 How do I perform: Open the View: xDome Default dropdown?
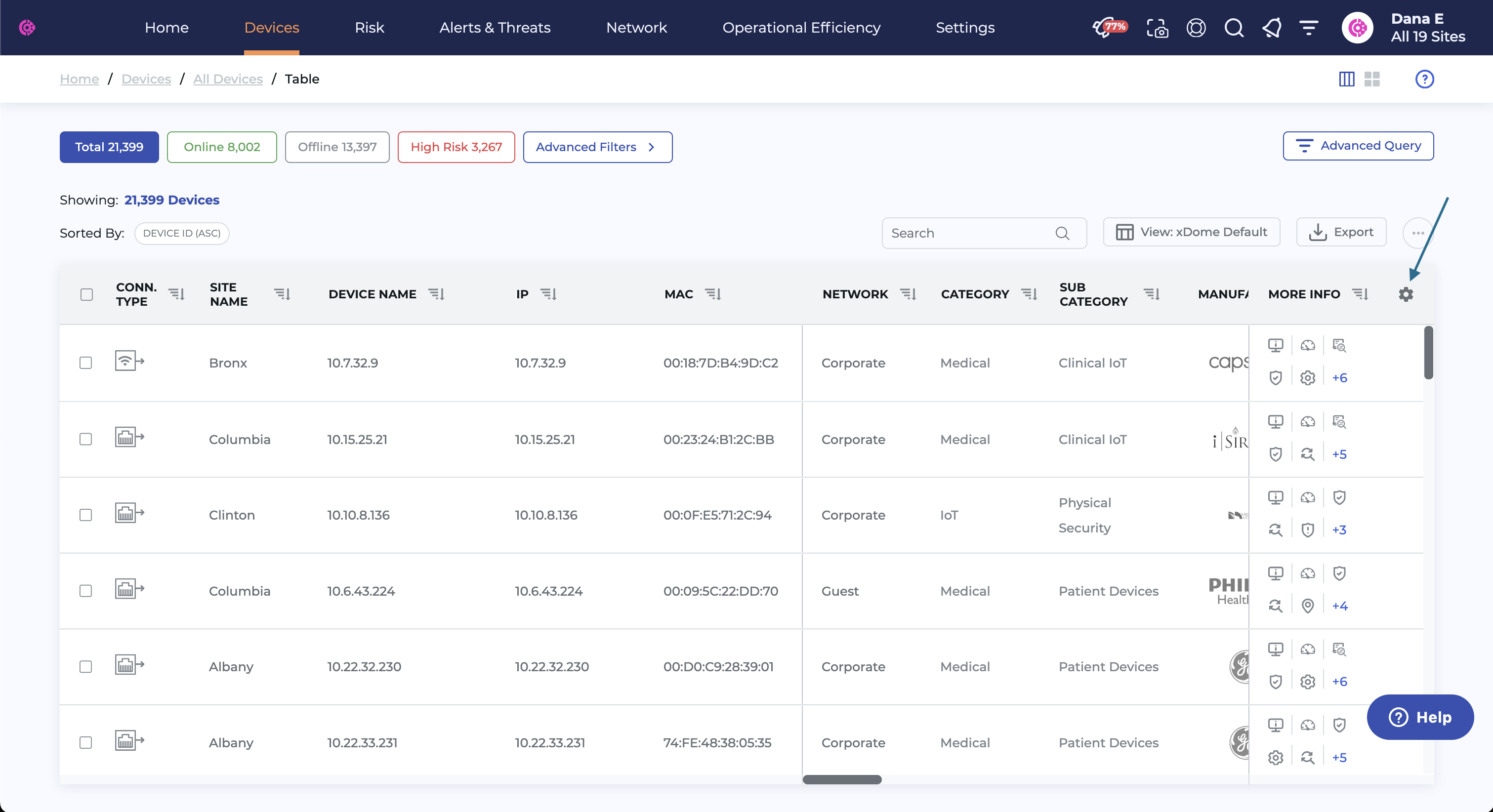(x=1191, y=233)
